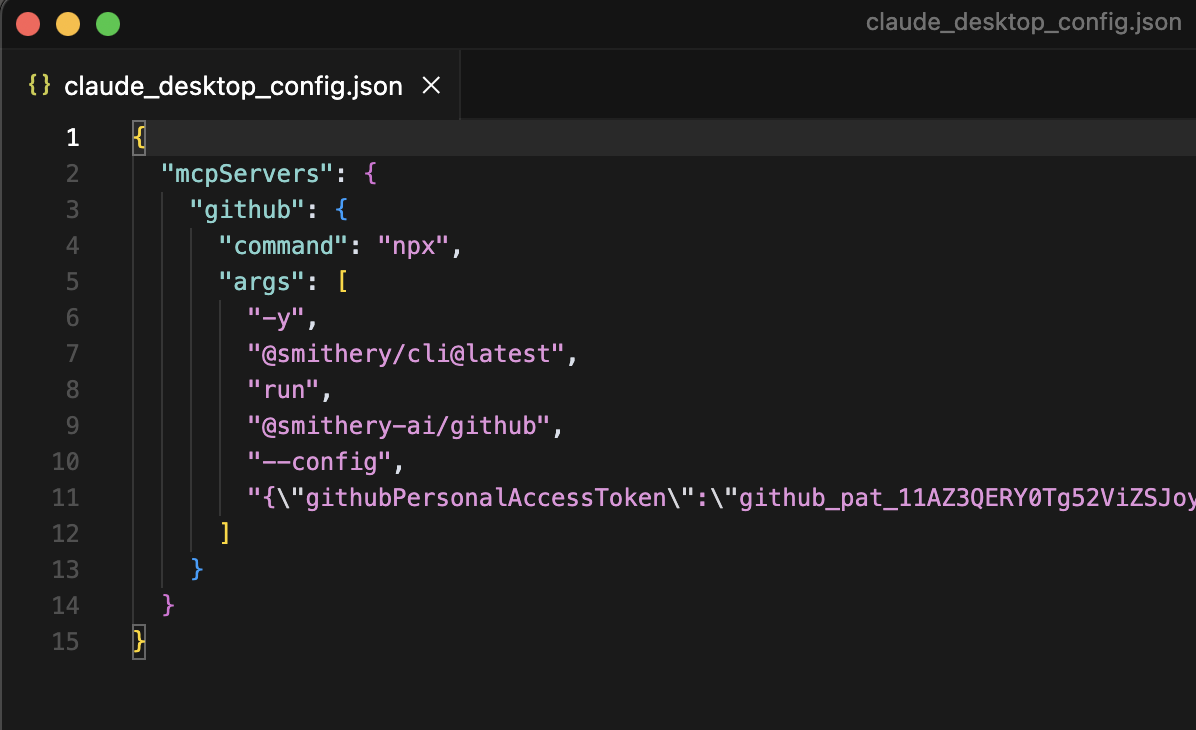1196x730 pixels.
Task: Click the window title claude_desktop_config.json
Action: (x=1024, y=23)
